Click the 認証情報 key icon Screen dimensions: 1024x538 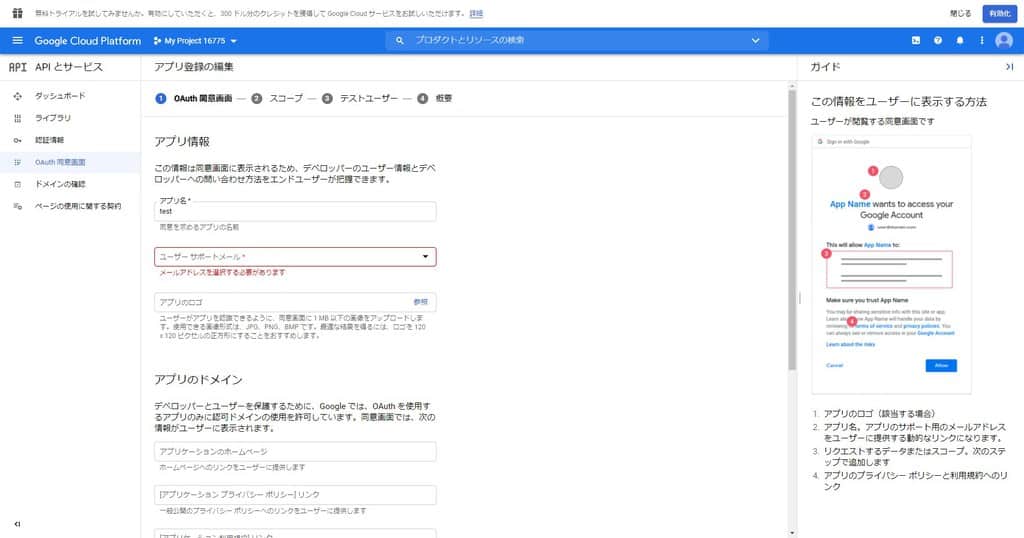click(18, 140)
